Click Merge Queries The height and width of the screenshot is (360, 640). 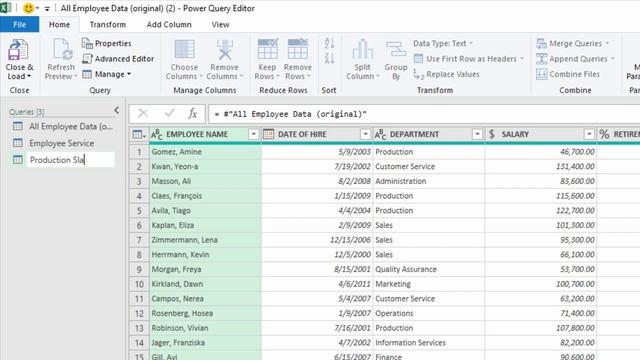(x=572, y=43)
